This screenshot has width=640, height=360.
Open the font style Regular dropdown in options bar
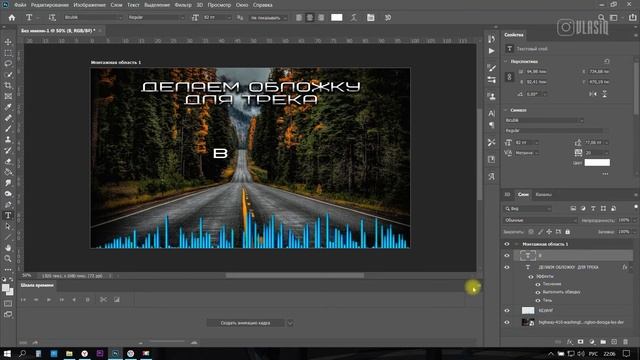(156, 18)
